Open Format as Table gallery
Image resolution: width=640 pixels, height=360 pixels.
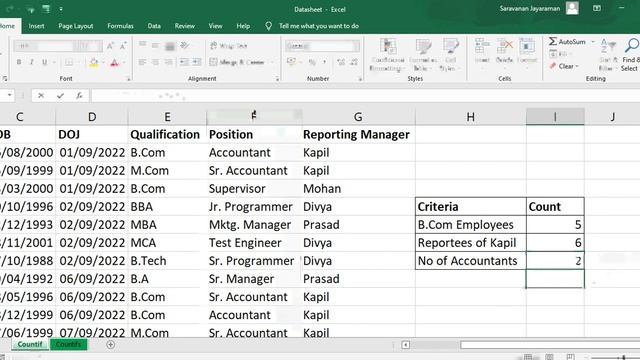[x=423, y=55]
